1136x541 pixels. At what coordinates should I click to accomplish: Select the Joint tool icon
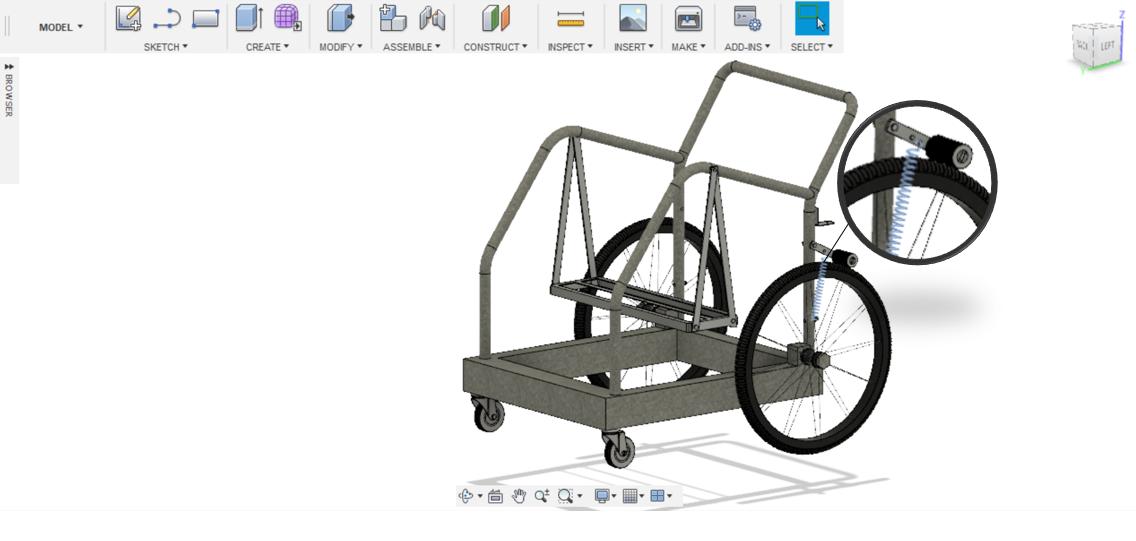pyautogui.click(x=432, y=18)
